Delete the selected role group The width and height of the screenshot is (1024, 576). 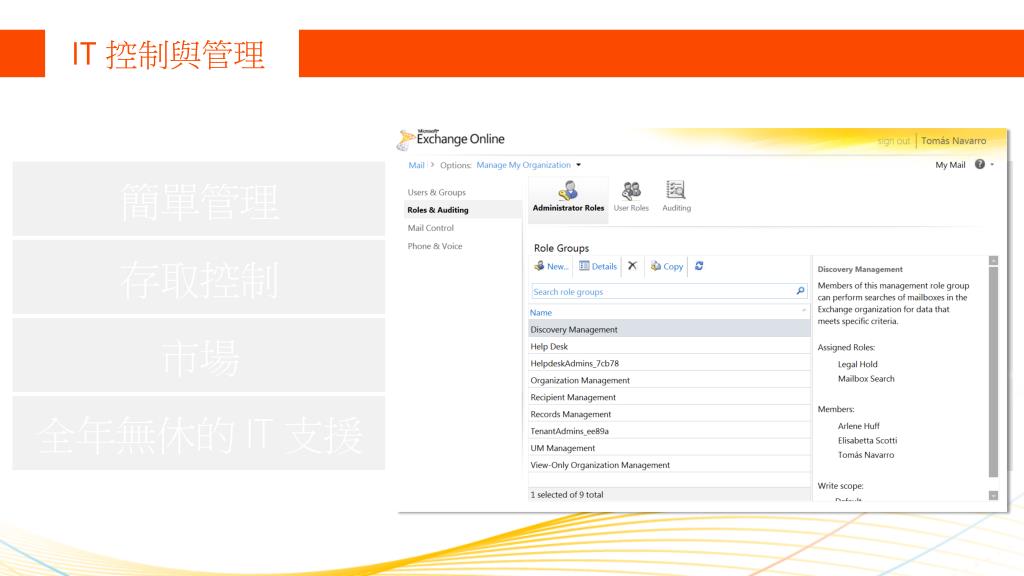(632, 266)
